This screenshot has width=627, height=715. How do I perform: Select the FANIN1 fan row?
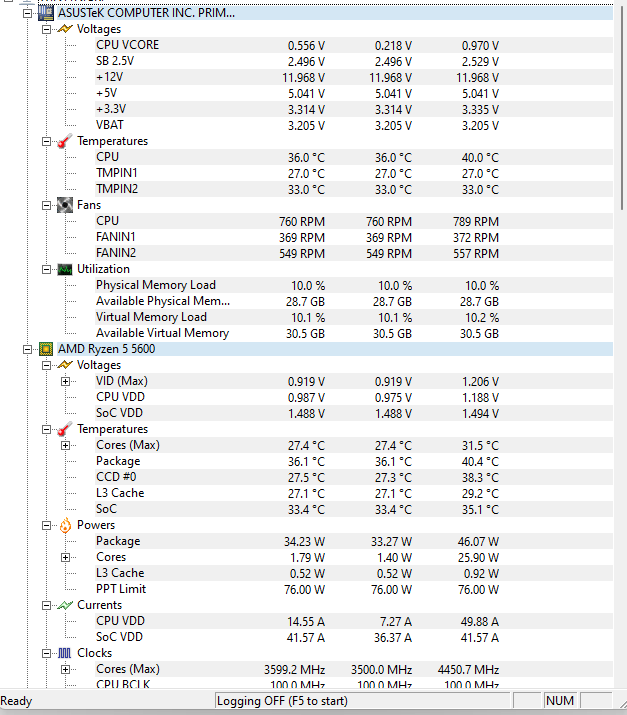pos(353,237)
